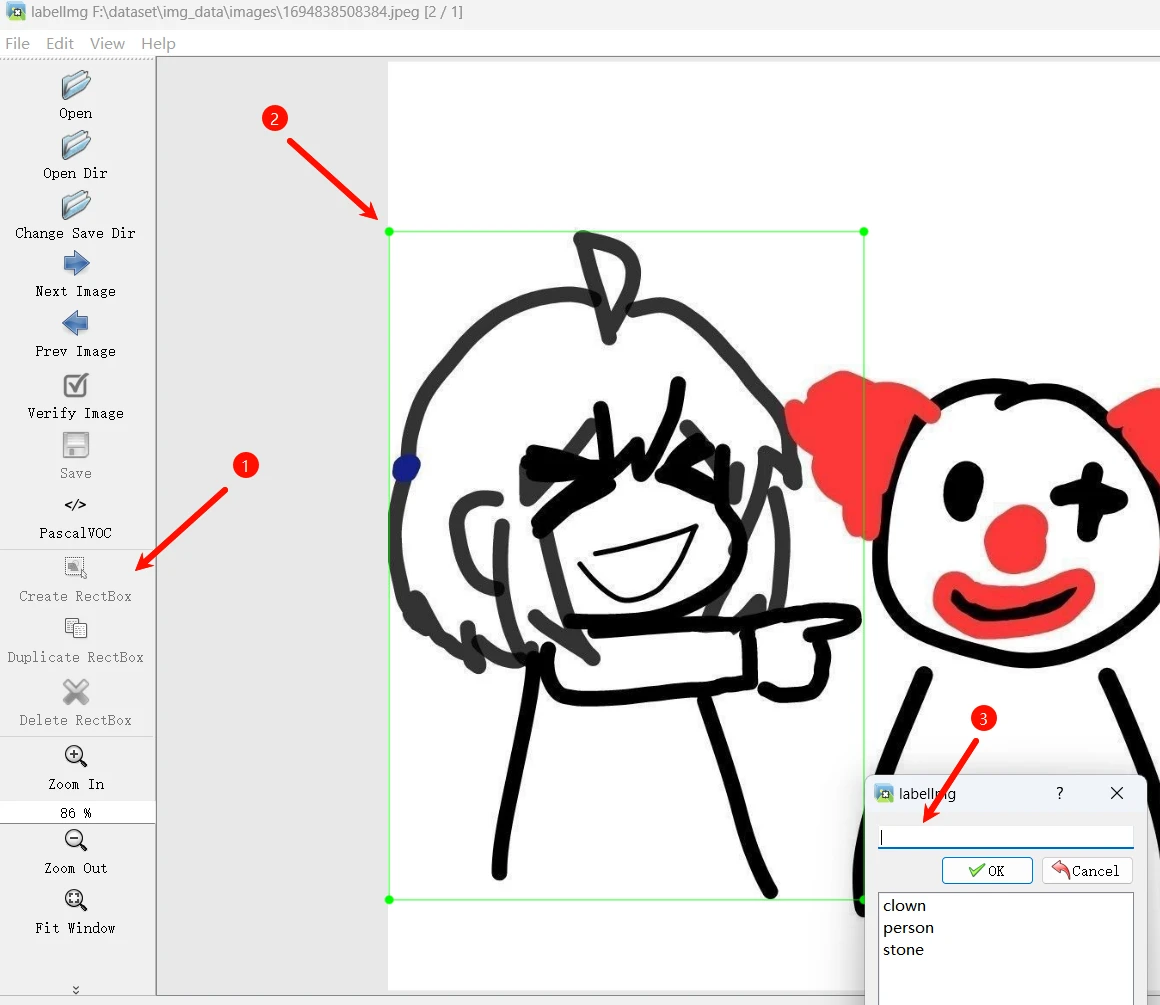The width and height of the screenshot is (1160, 1005).
Task: Open the View menu
Action: [107, 43]
